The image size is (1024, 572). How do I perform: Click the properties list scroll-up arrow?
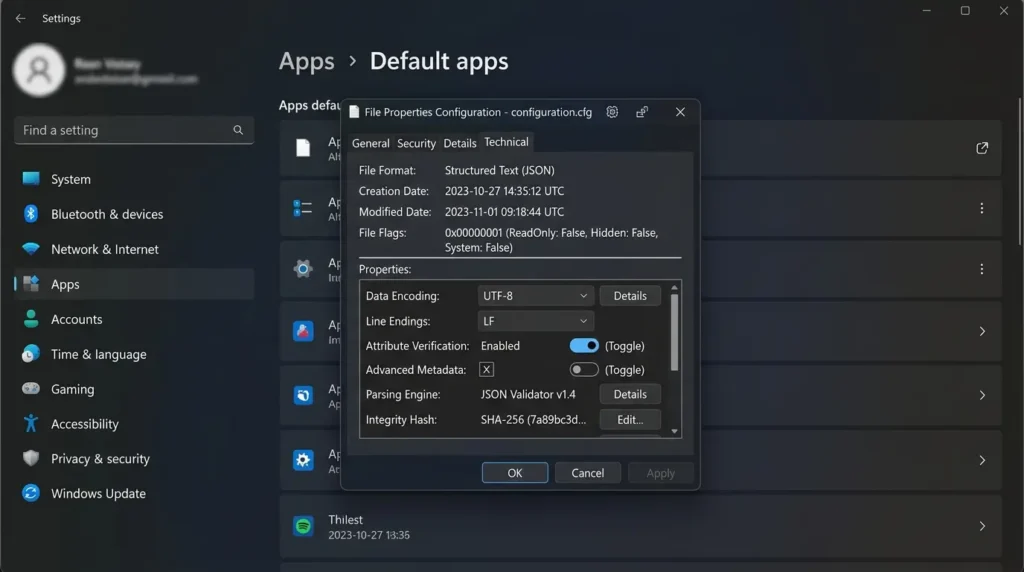pyautogui.click(x=674, y=287)
